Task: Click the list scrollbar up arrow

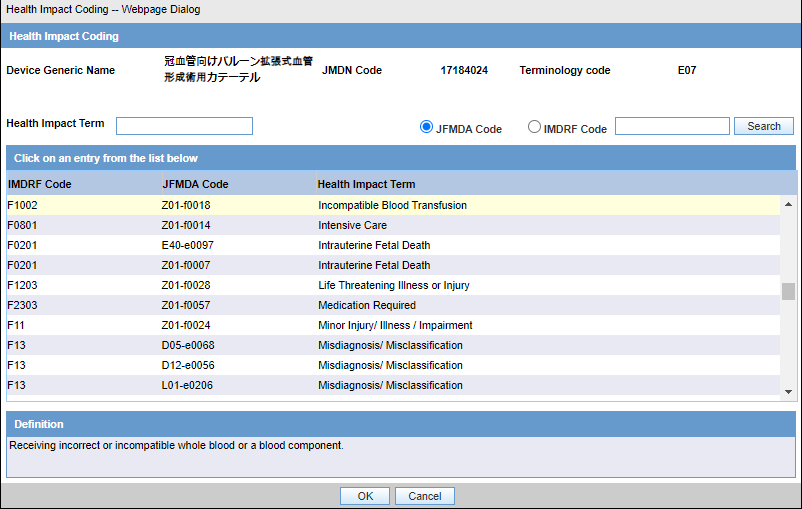Action: pyautogui.click(x=788, y=204)
